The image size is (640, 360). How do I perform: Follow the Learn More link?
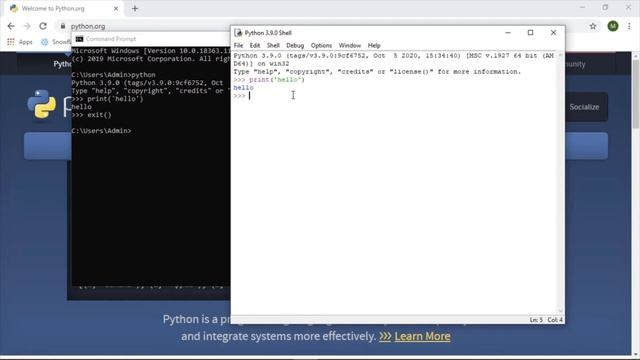pyautogui.click(x=422, y=336)
